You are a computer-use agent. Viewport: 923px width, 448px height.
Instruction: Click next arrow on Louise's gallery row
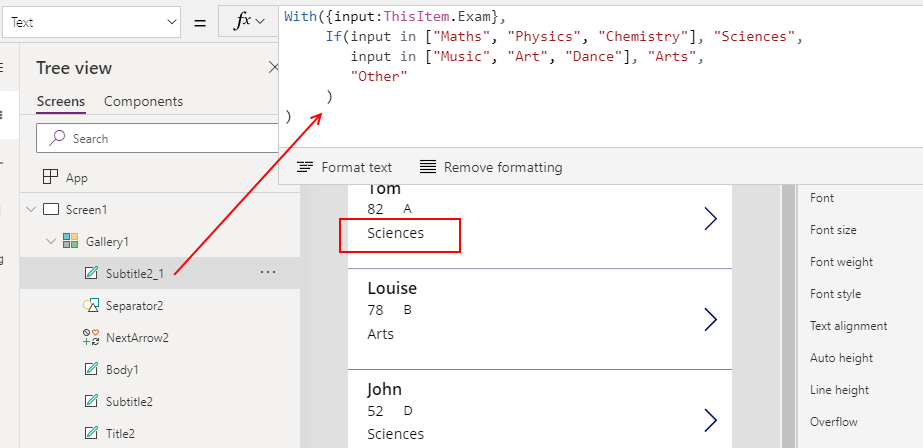pyautogui.click(x=710, y=319)
